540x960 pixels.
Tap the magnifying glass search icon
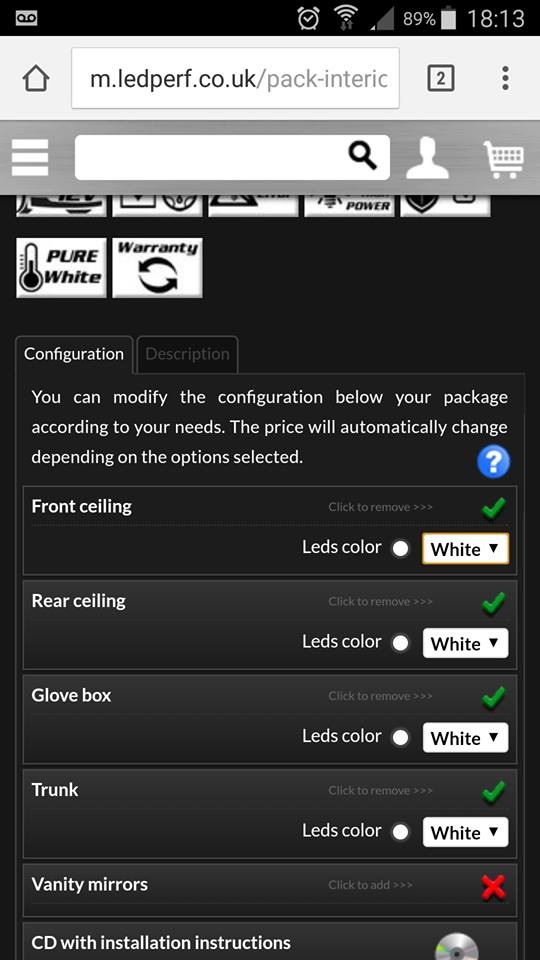[x=362, y=156]
